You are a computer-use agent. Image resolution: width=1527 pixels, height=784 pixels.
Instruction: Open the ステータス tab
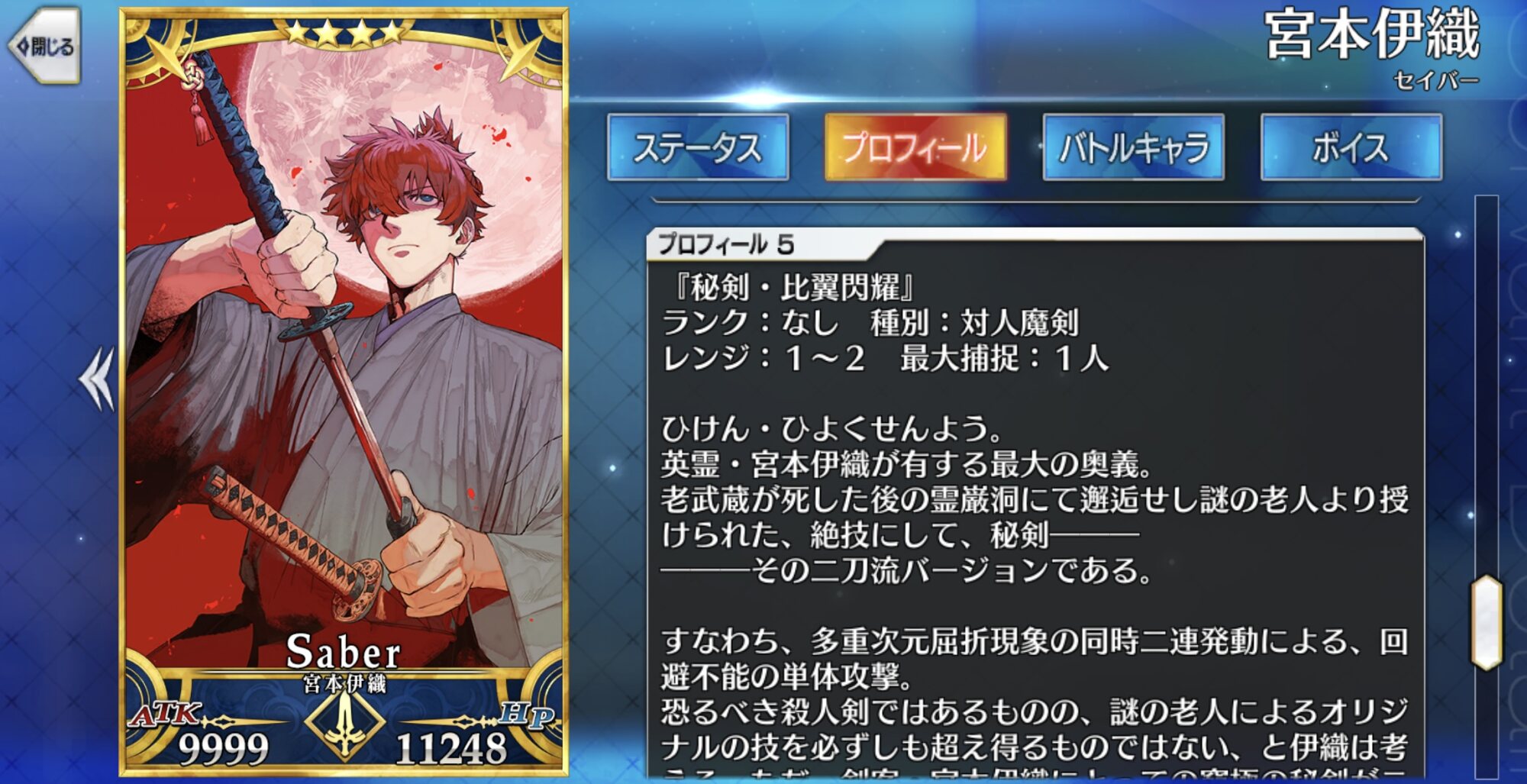(x=698, y=147)
